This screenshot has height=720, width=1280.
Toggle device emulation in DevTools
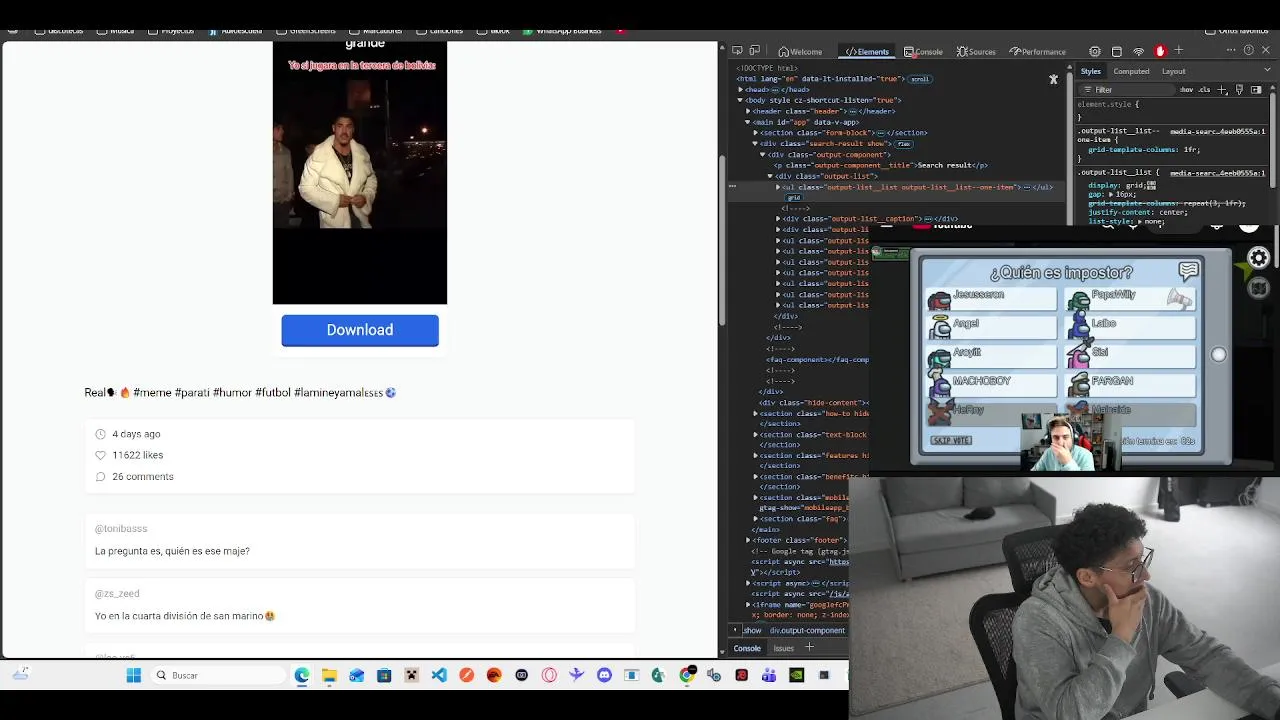tap(753, 51)
